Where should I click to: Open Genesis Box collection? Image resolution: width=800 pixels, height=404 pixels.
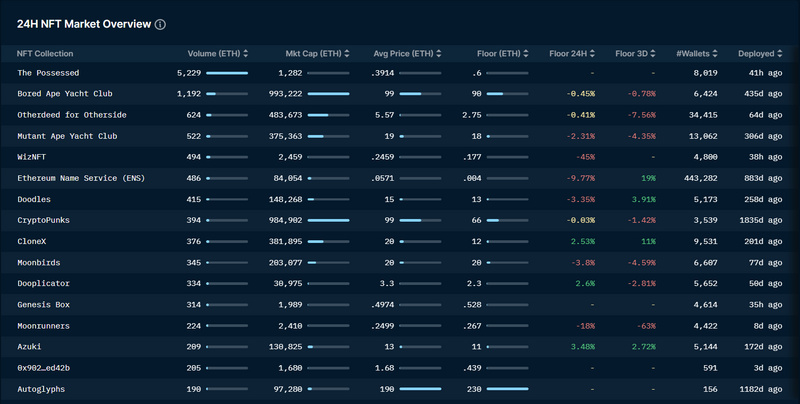(43, 305)
